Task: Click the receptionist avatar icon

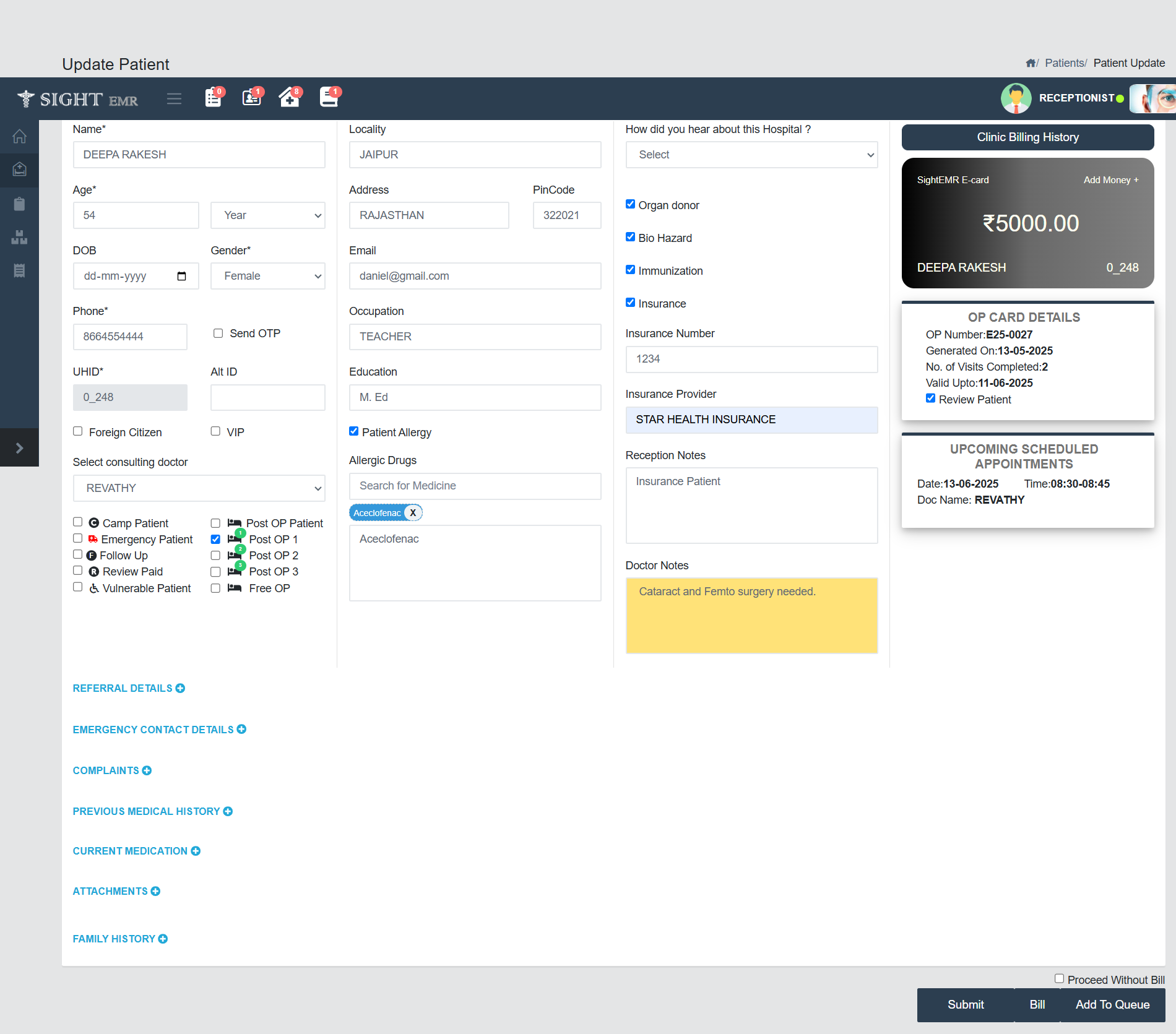Action: [x=1016, y=98]
